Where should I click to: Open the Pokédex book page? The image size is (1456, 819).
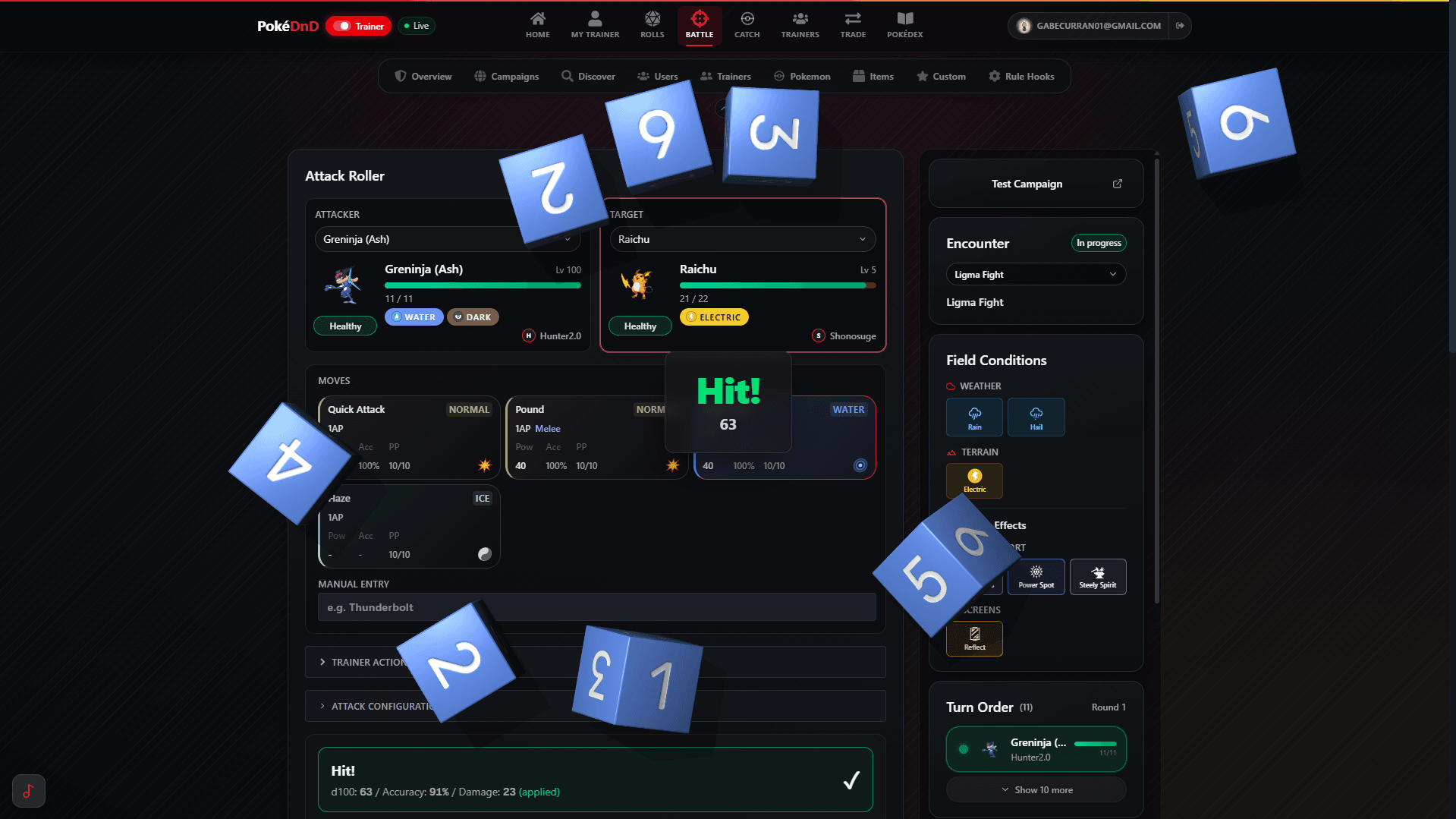(904, 25)
